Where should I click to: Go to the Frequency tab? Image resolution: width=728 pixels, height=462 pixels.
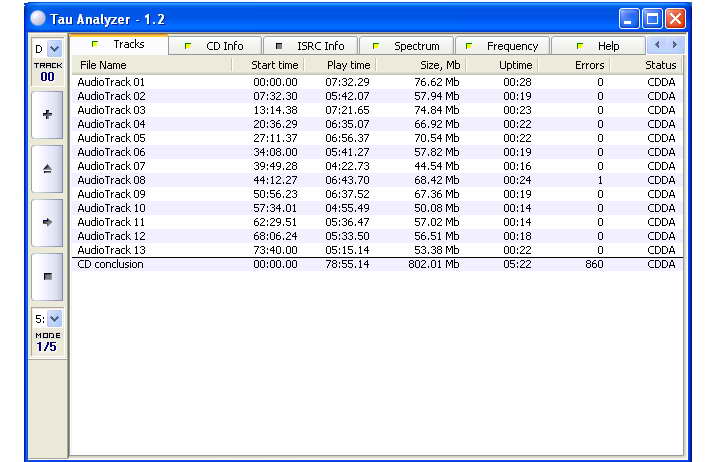click(x=502, y=46)
